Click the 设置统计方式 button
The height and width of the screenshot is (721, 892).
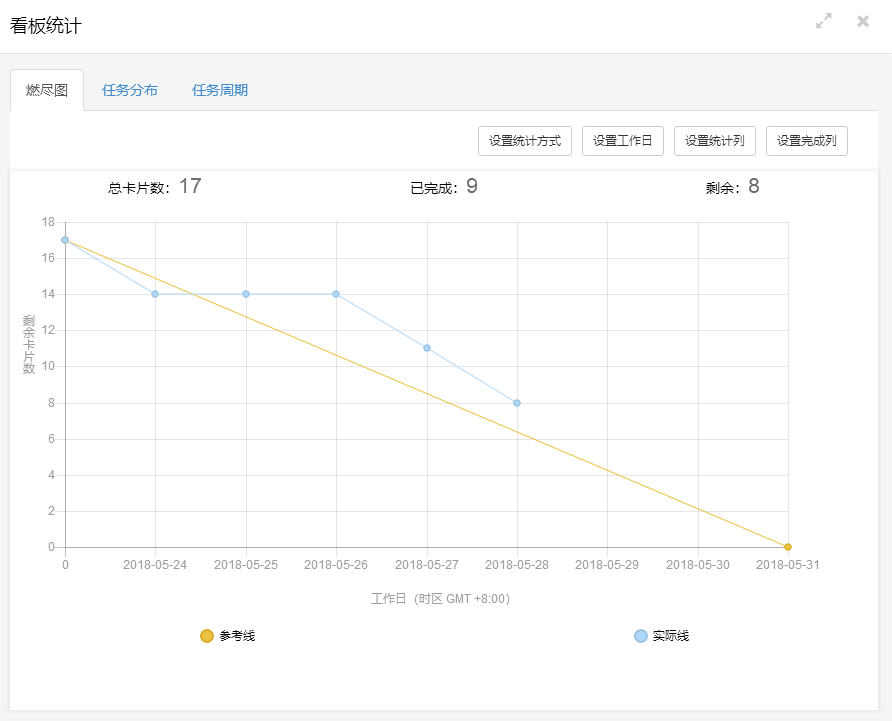click(x=525, y=141)
